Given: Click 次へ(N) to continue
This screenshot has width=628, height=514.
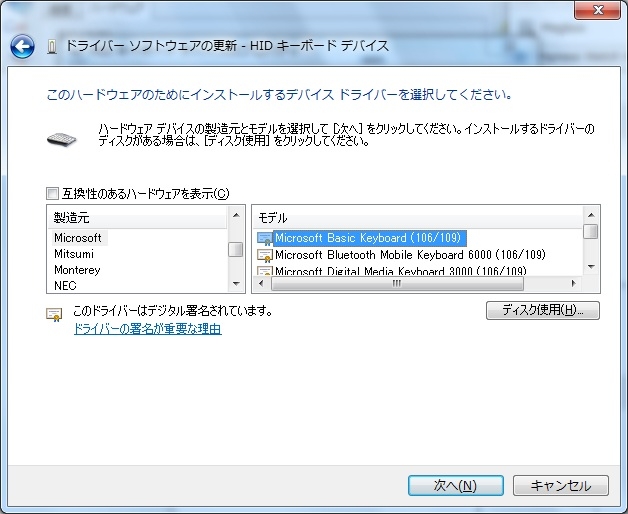Looking at the screenshot, I should tap(456, 486).
